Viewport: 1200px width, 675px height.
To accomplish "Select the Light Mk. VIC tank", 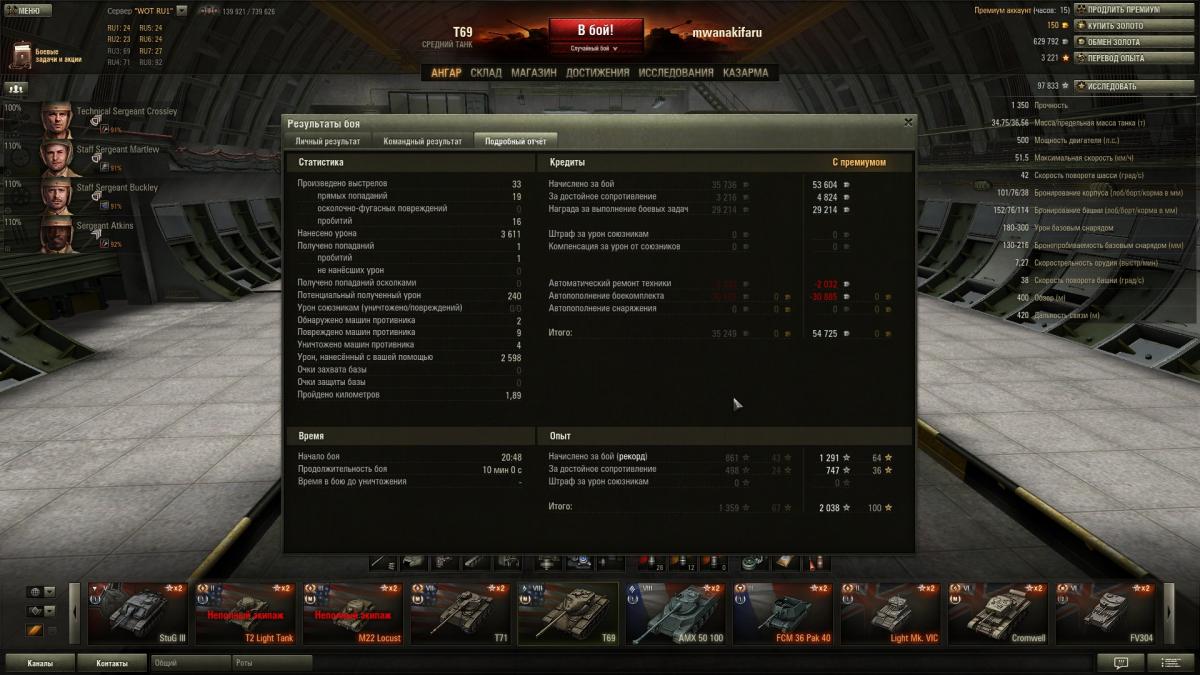I will (x=890, y=614).
